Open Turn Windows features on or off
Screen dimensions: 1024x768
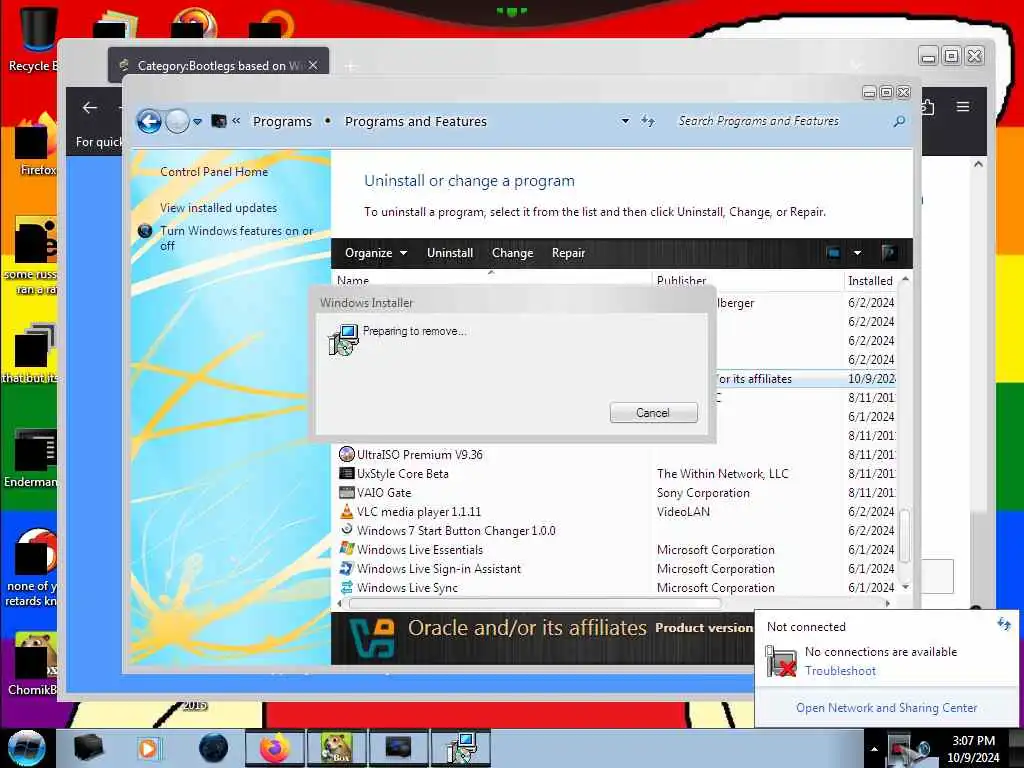[x=236, y=238]
